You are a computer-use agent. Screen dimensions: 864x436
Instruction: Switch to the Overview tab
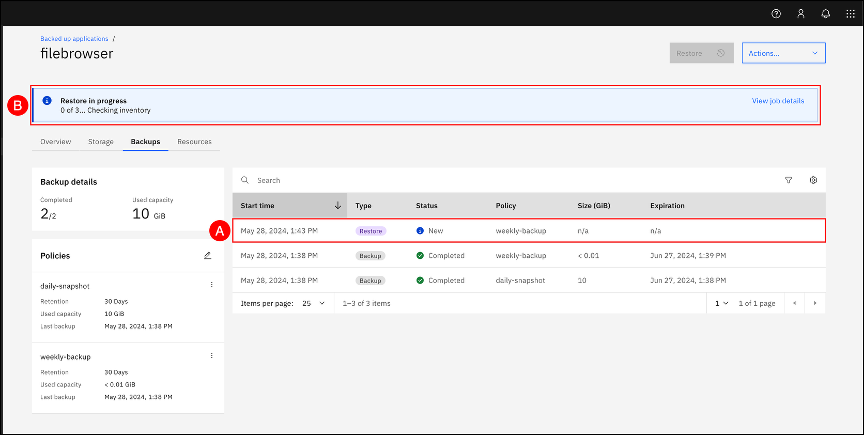pyautogui.click(x=55, y=142)
